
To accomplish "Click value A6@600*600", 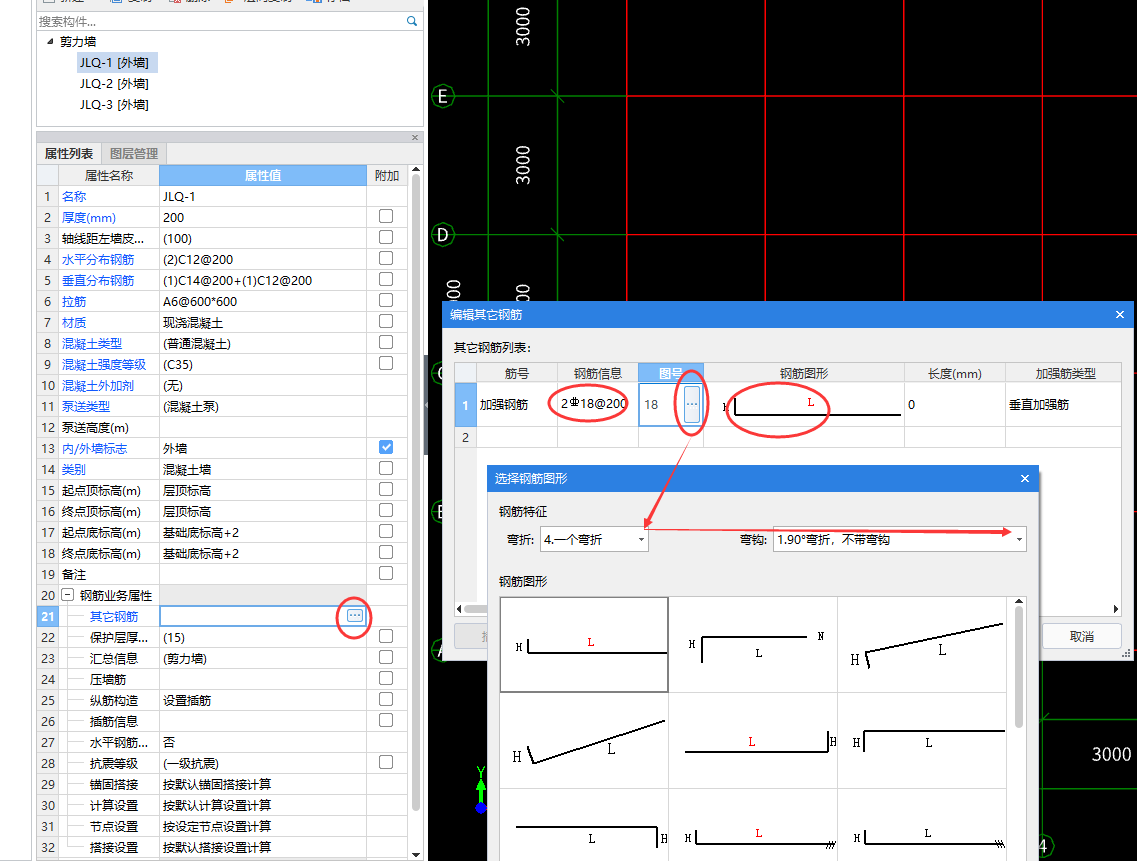I will coord(199,302).
